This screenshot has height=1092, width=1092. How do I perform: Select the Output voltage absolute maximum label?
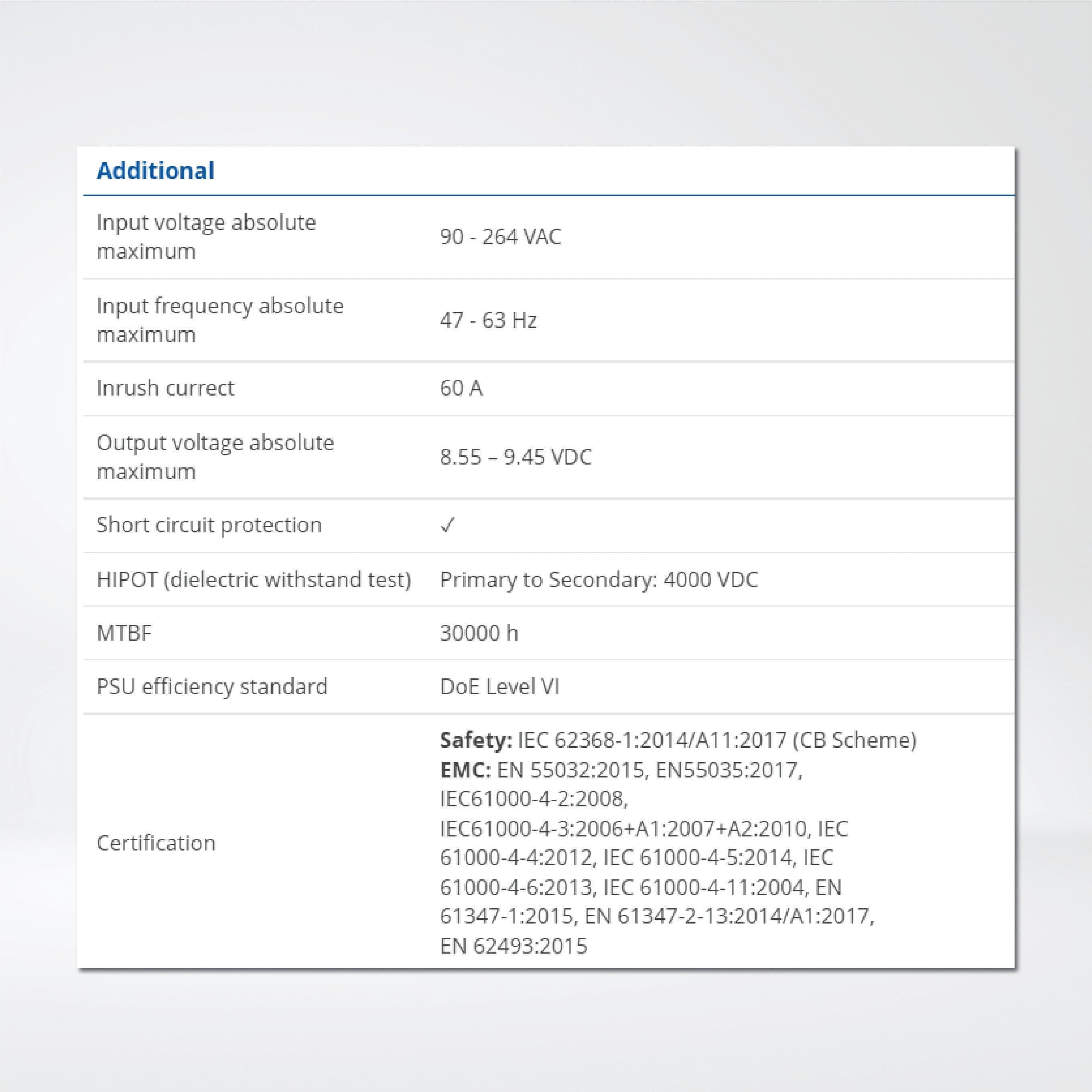click(x=215, y=457)
